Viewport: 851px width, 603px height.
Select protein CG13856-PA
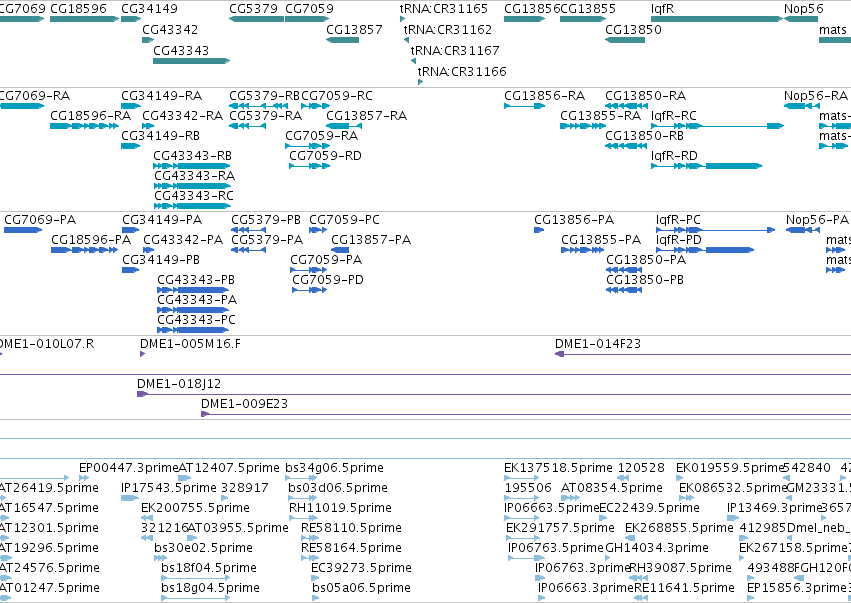point(574,220)
